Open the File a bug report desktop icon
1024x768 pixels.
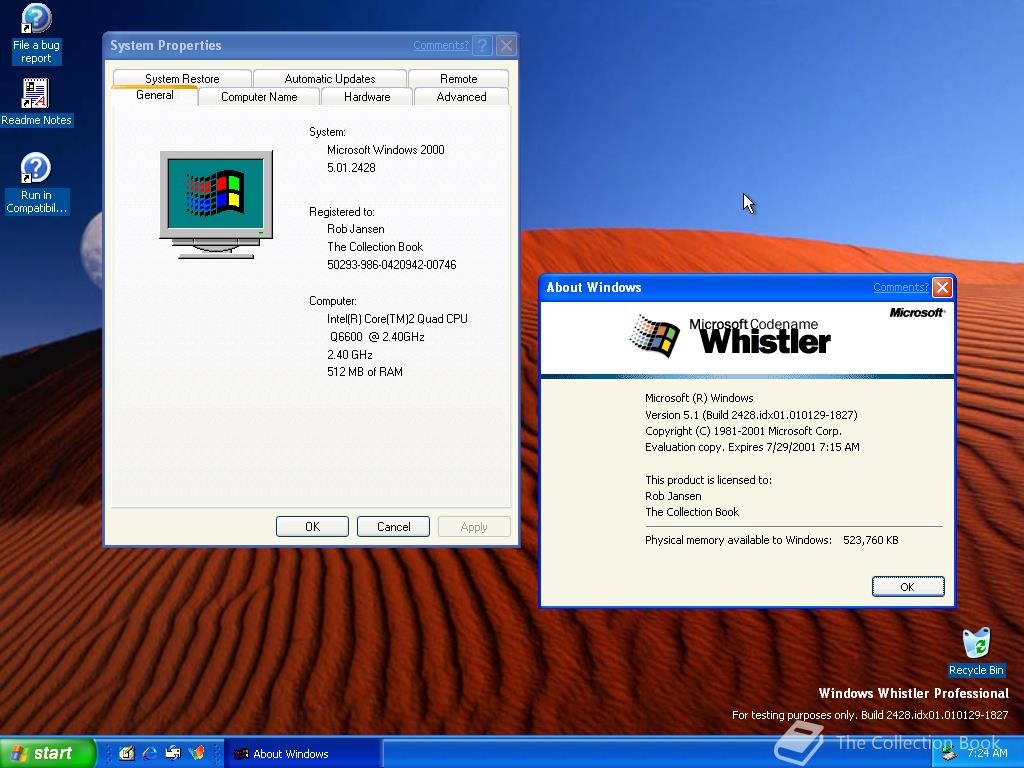click(x=35, y=30)
